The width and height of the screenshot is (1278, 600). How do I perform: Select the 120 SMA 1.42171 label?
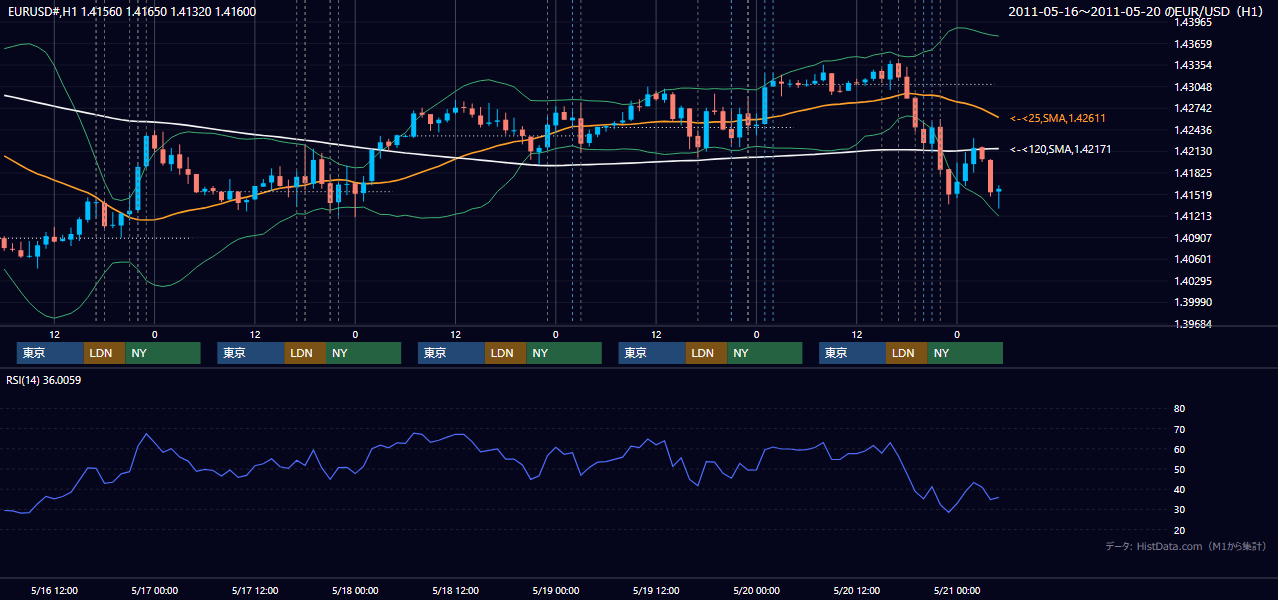(x=1061, y=149)
